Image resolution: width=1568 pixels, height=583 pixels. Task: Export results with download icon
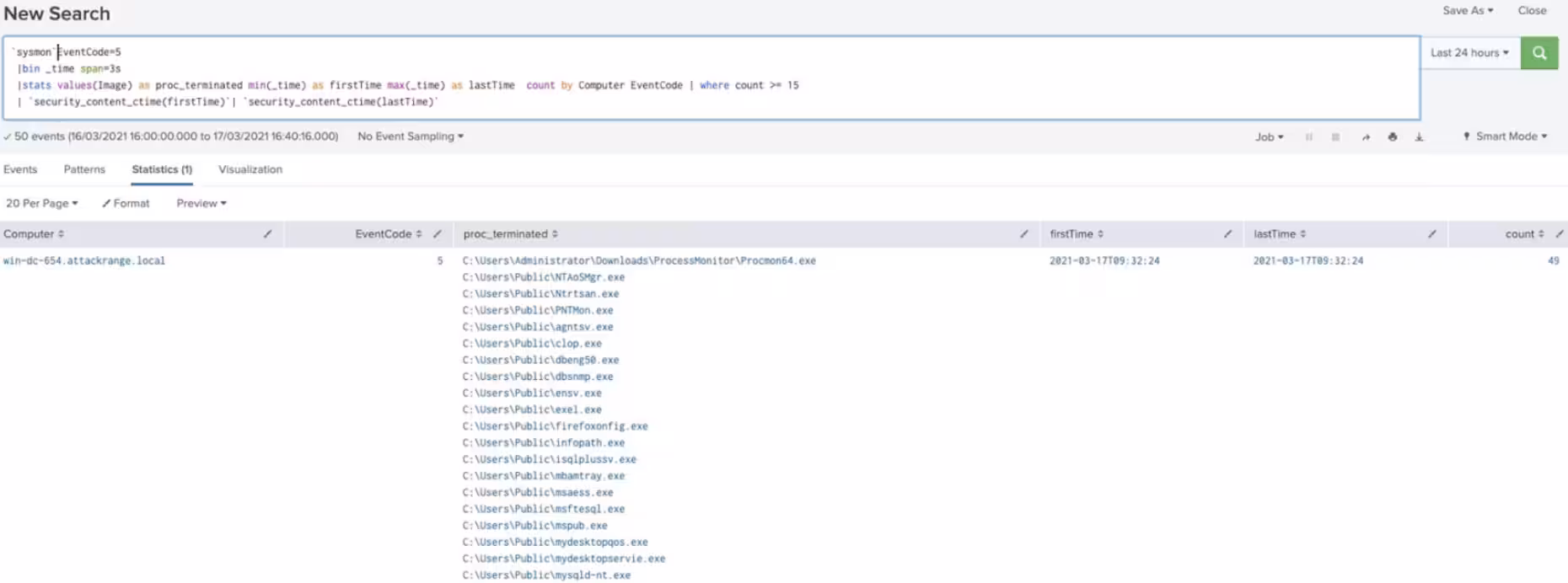pyautogui.click(x=1420, y=136)
